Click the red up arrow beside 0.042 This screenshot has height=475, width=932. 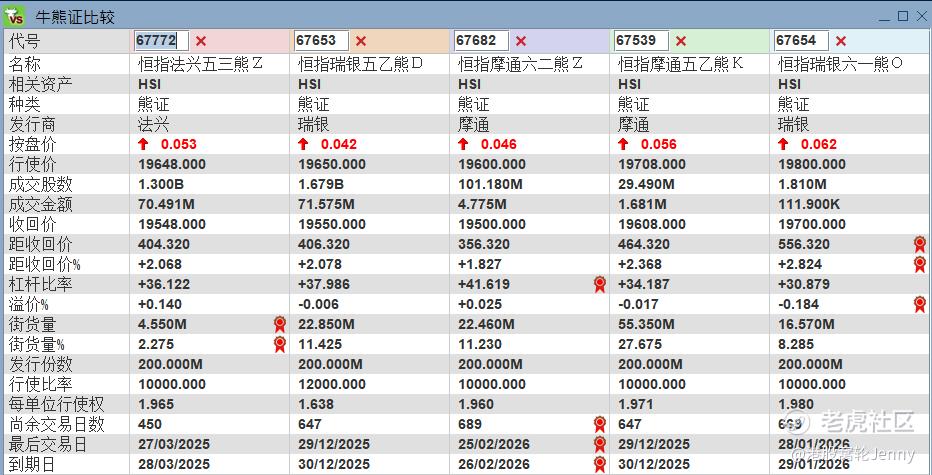pyautogui.click(x=303, y=144)
